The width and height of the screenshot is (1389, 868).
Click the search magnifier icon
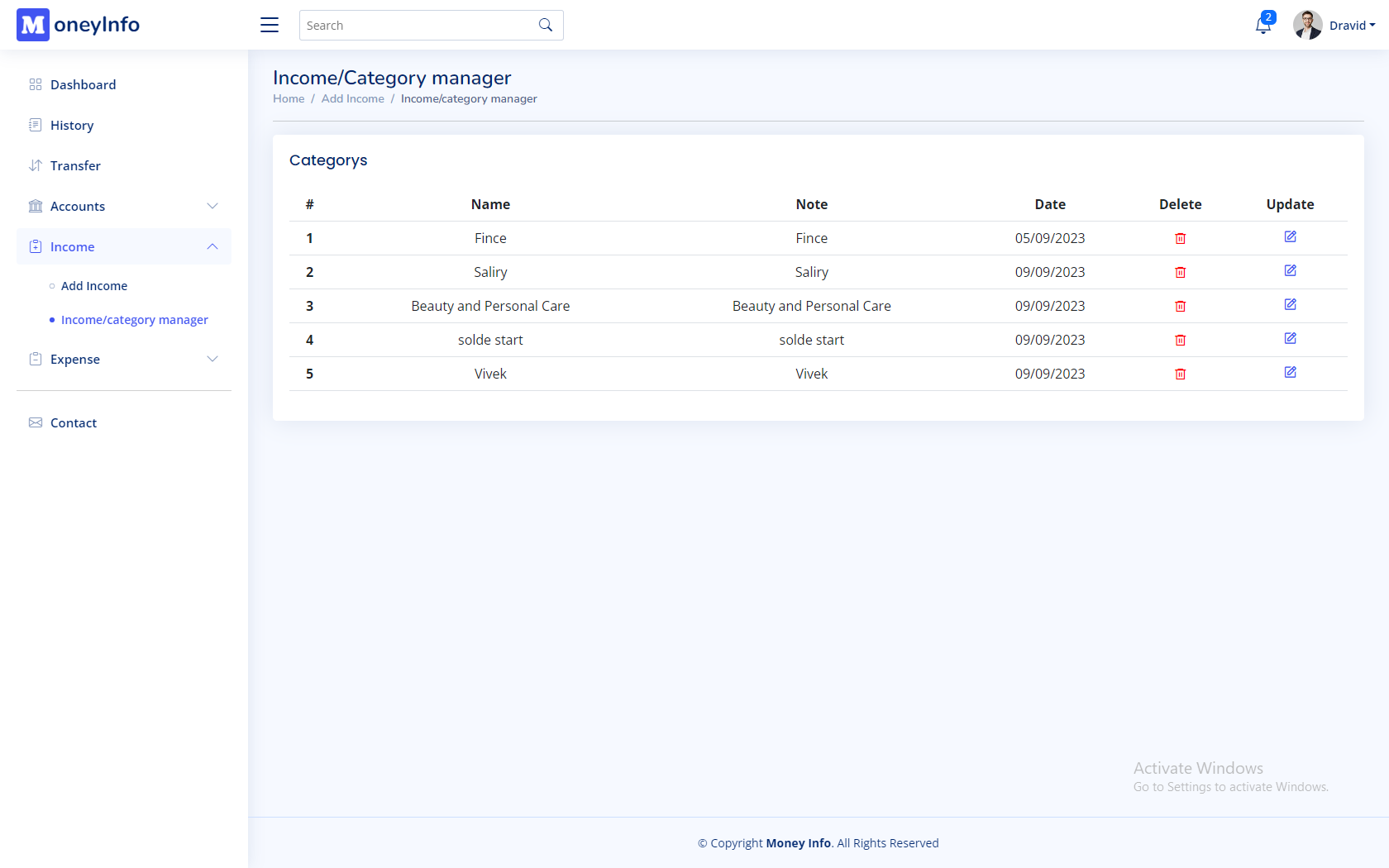click(546, 25)
